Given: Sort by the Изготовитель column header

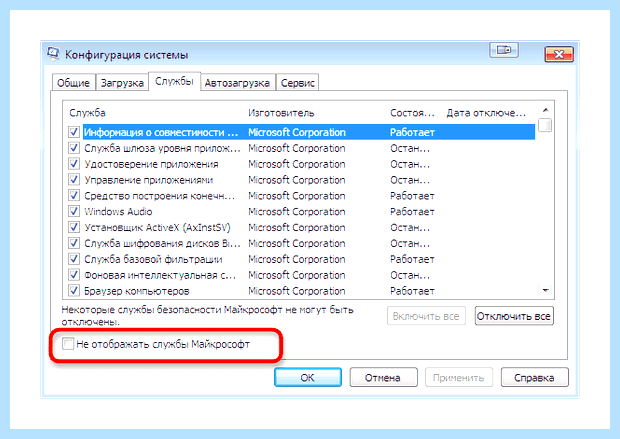Looking at the screenshot, I should tap(281, 113).
